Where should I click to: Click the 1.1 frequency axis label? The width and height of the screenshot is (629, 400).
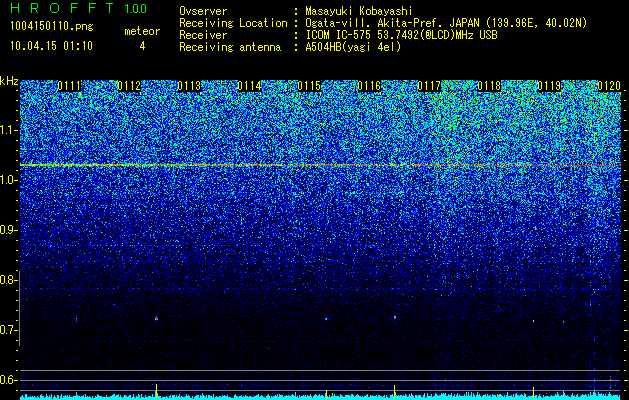[8, 130]
